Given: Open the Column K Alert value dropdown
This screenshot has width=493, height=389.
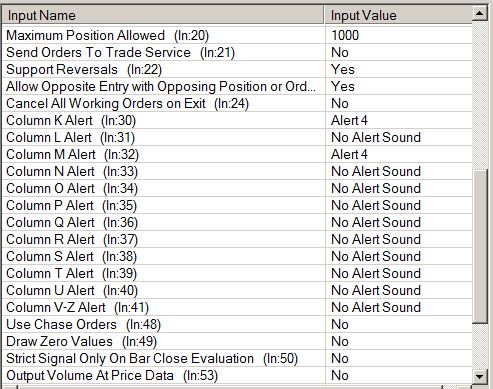Looking at the screenshot, I should pos(399,120).
